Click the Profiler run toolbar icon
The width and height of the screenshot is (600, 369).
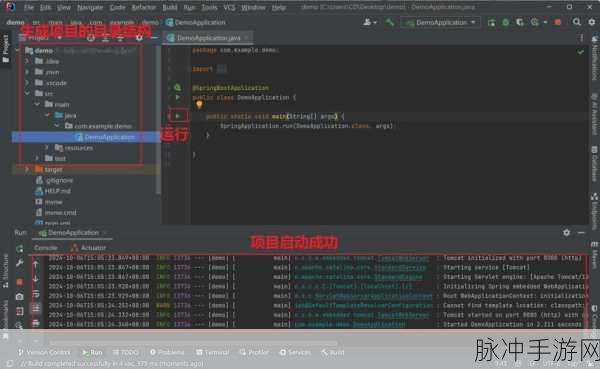tap(535, 23)
